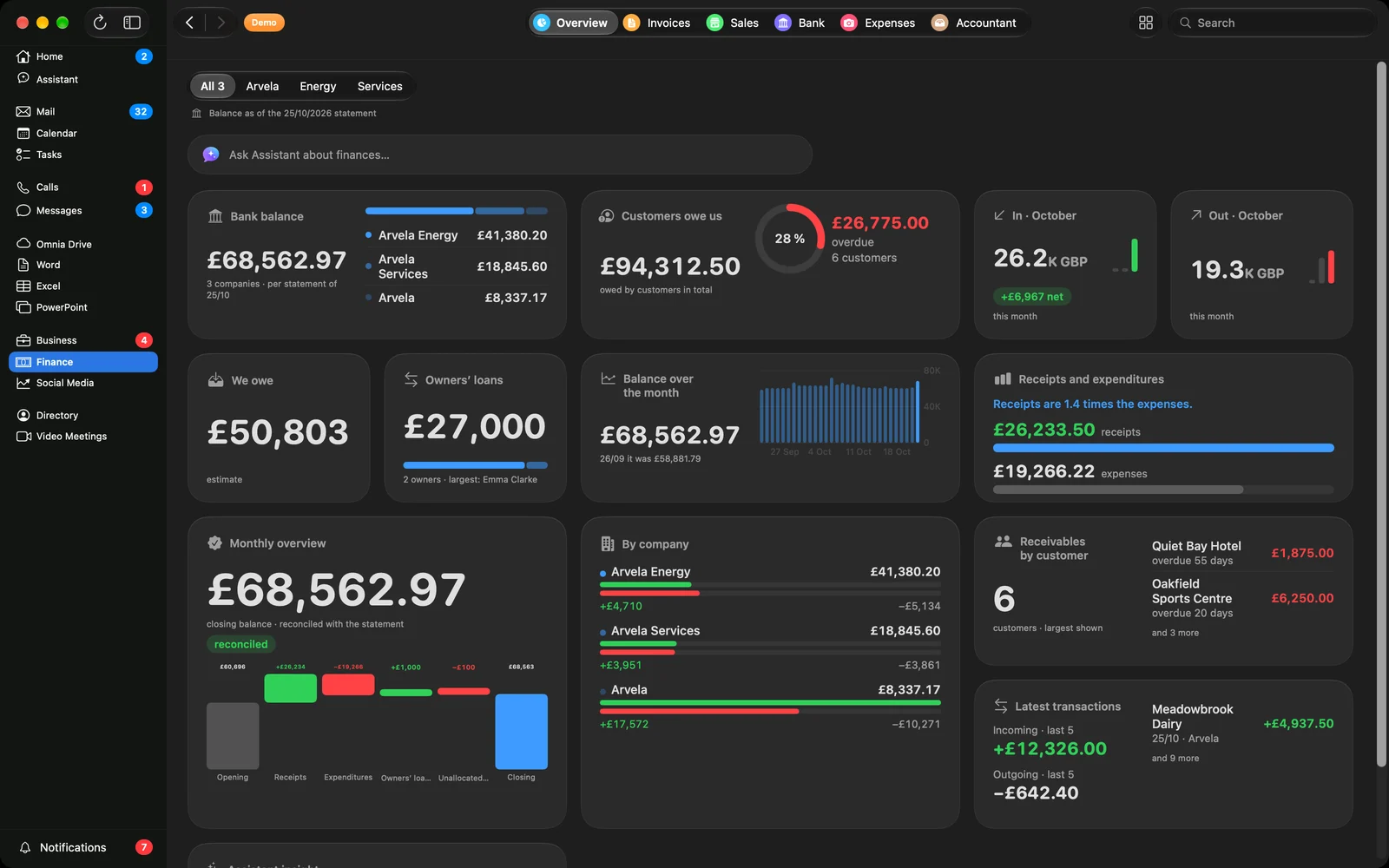Go forward with the right chevron
The image size is (1389, 868).
pos(221,23)
